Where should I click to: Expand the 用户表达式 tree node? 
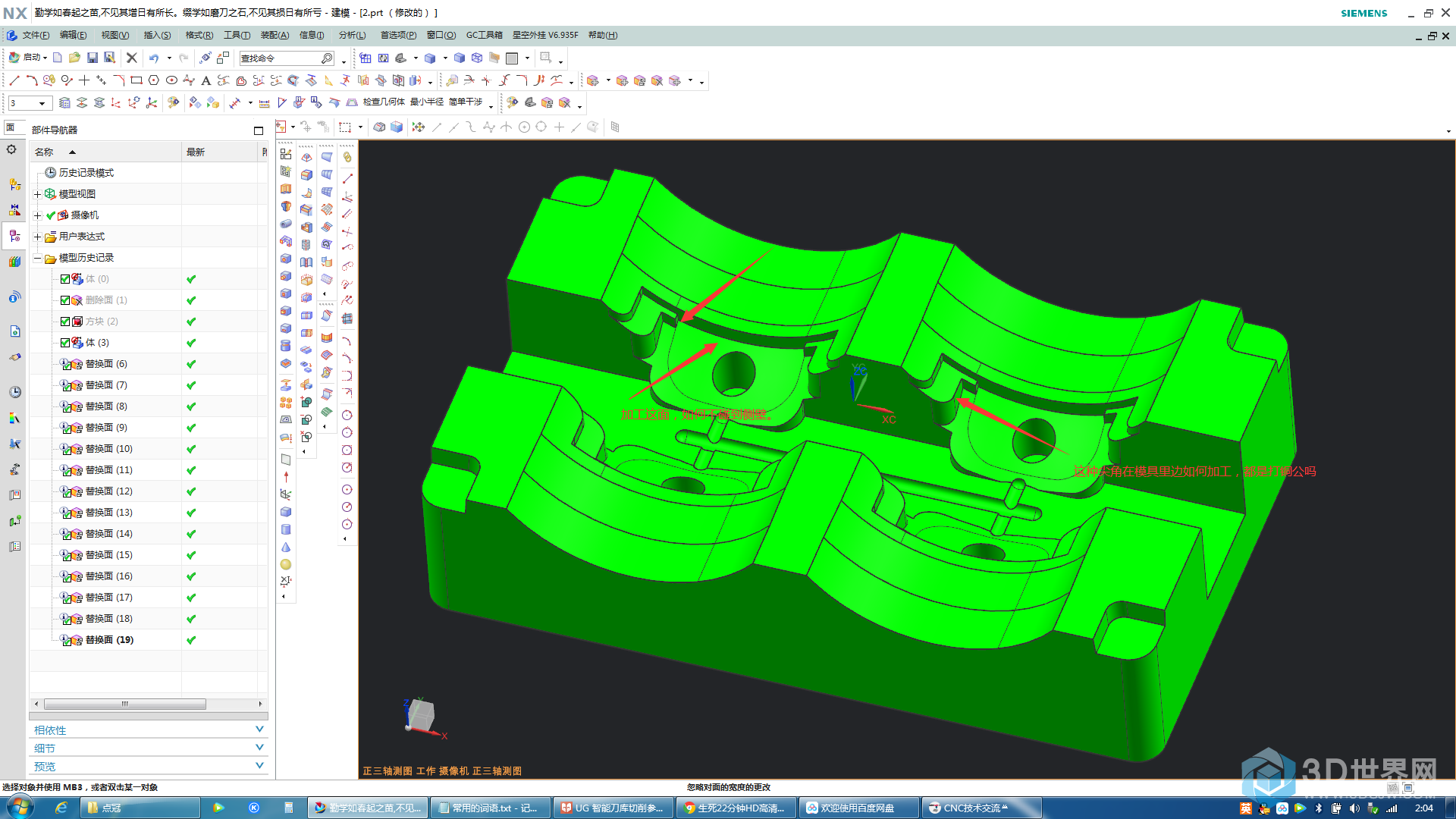coord(37,237)
